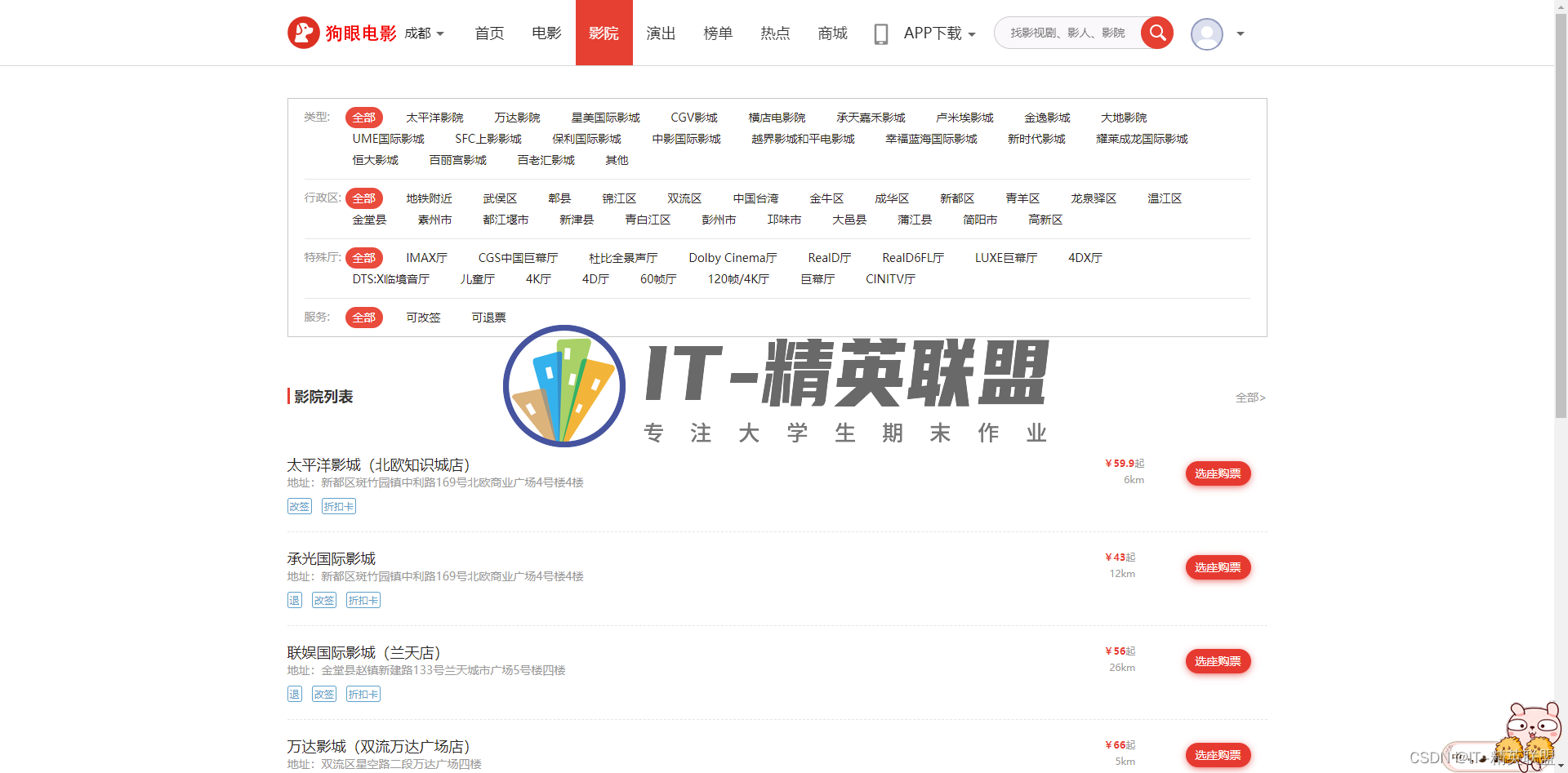The image size is (1568, 773).
Task: Filter by 其他 brand
Action: click(617, 160)
